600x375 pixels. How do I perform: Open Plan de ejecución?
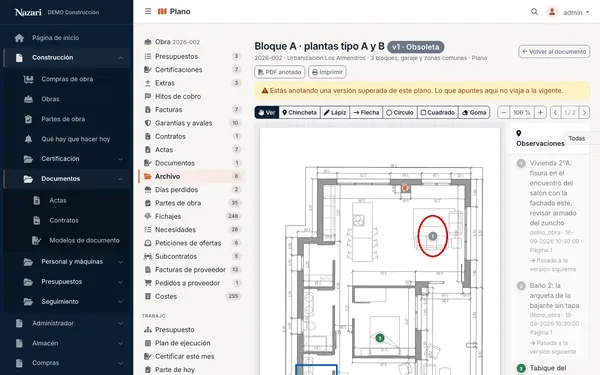coord(191,343)
